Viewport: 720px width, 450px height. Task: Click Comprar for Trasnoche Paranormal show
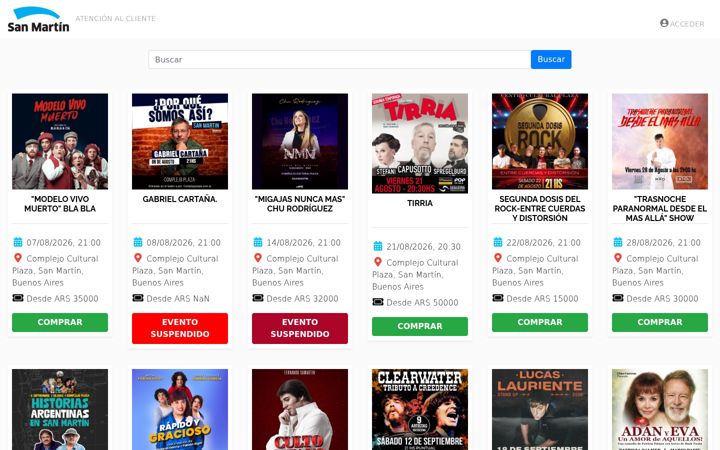pos(660,322)
